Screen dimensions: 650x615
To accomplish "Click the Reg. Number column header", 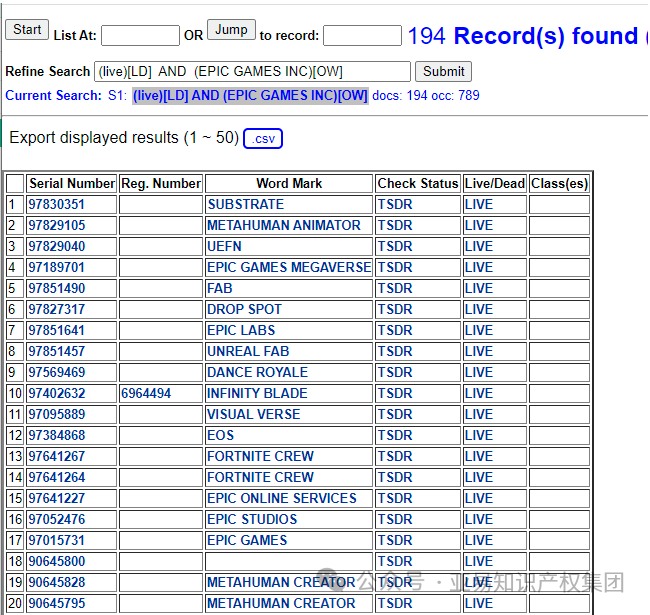I will click(x=161, y=184).
